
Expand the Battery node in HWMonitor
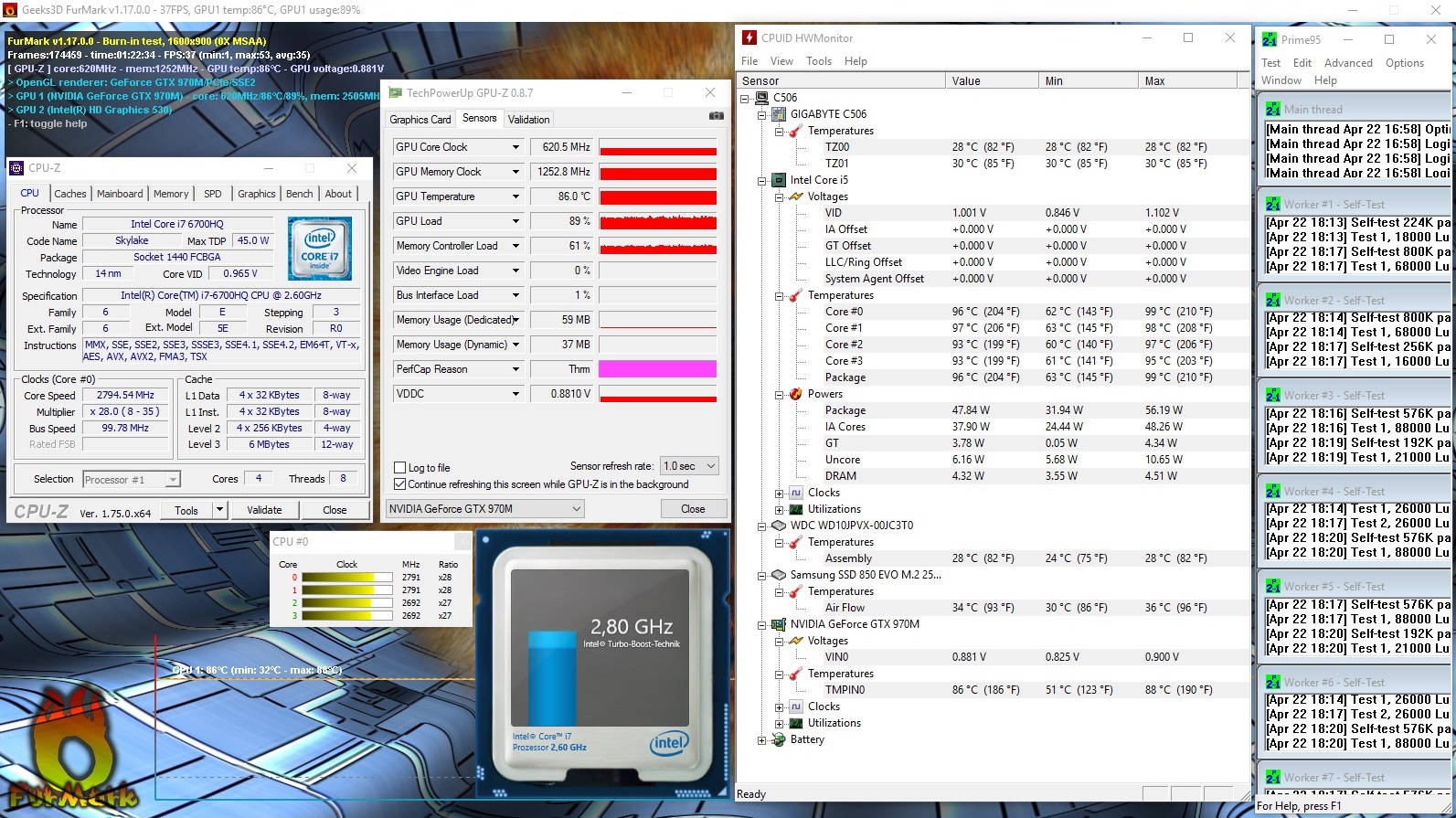(761, 740)
